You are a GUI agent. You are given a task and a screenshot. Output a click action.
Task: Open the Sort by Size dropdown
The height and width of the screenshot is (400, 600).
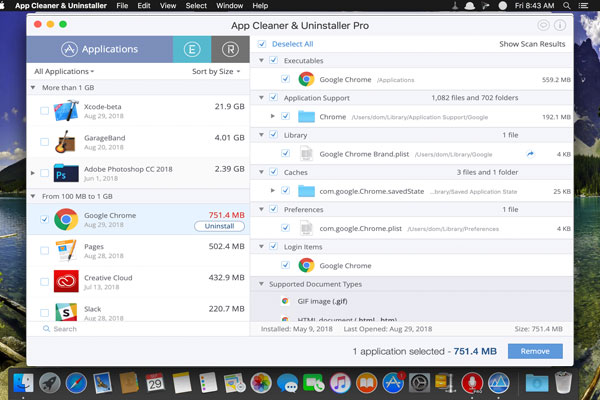click(217, 72)
